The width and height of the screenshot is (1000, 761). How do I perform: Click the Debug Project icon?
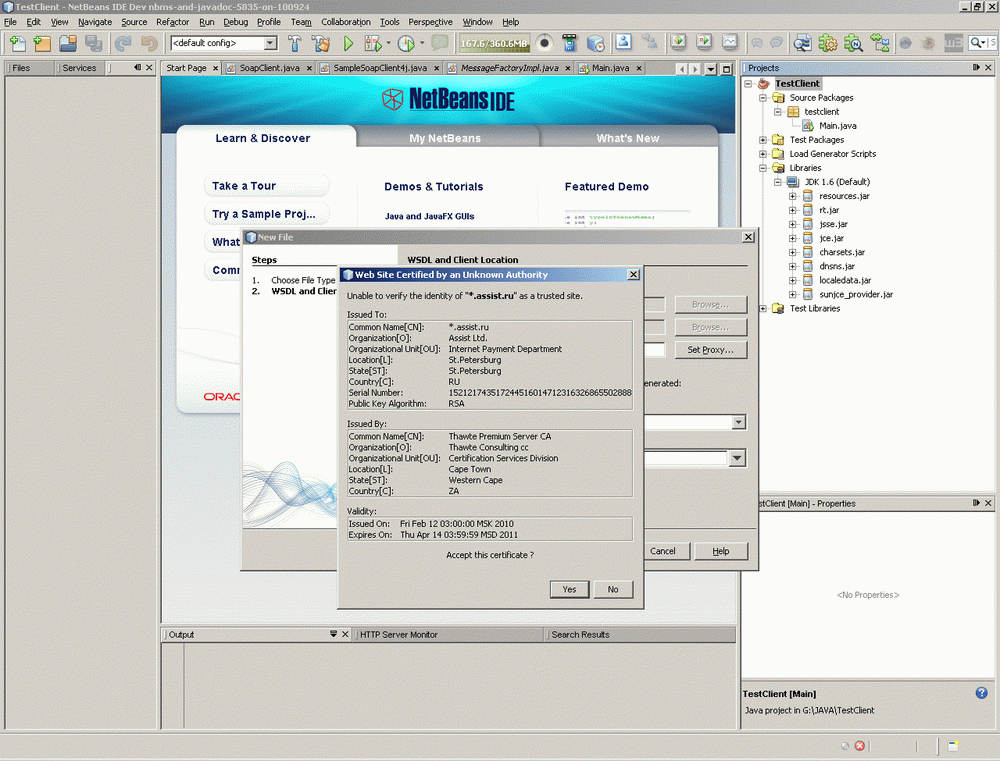coord(372,43)
